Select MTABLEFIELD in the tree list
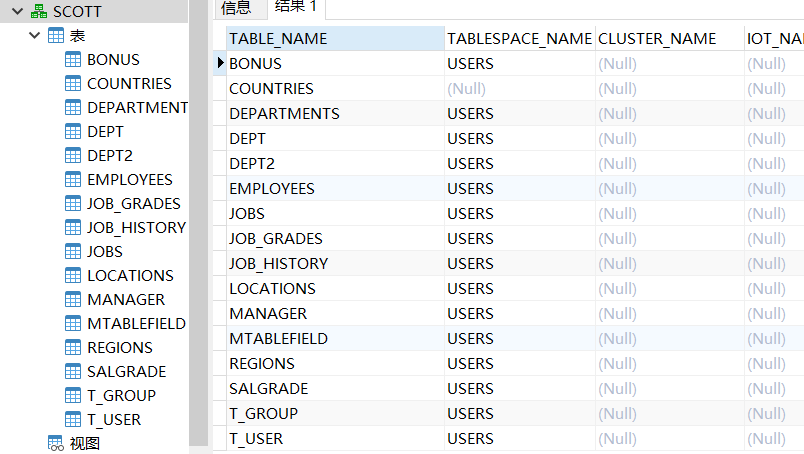The height and width of the screenshot is (454, 804). click(136, 323)
